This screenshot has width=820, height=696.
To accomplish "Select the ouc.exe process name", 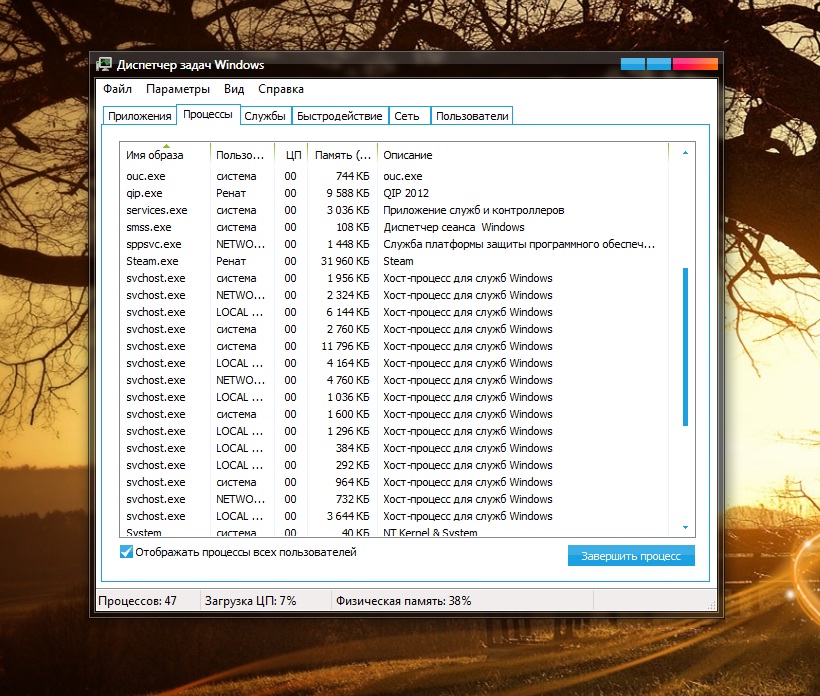I will click(x=146, y=176).
